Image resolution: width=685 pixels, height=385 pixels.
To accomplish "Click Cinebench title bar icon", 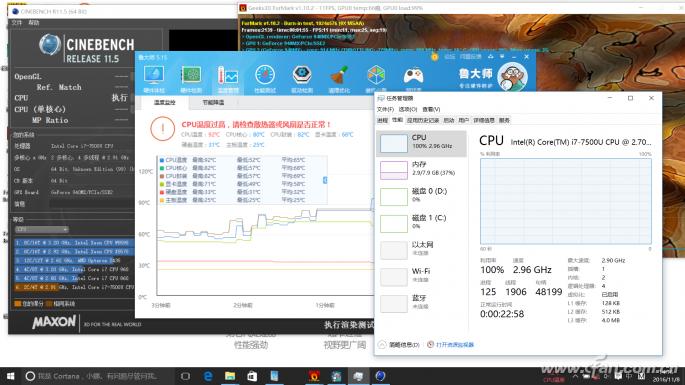I will tap(15, 11).
